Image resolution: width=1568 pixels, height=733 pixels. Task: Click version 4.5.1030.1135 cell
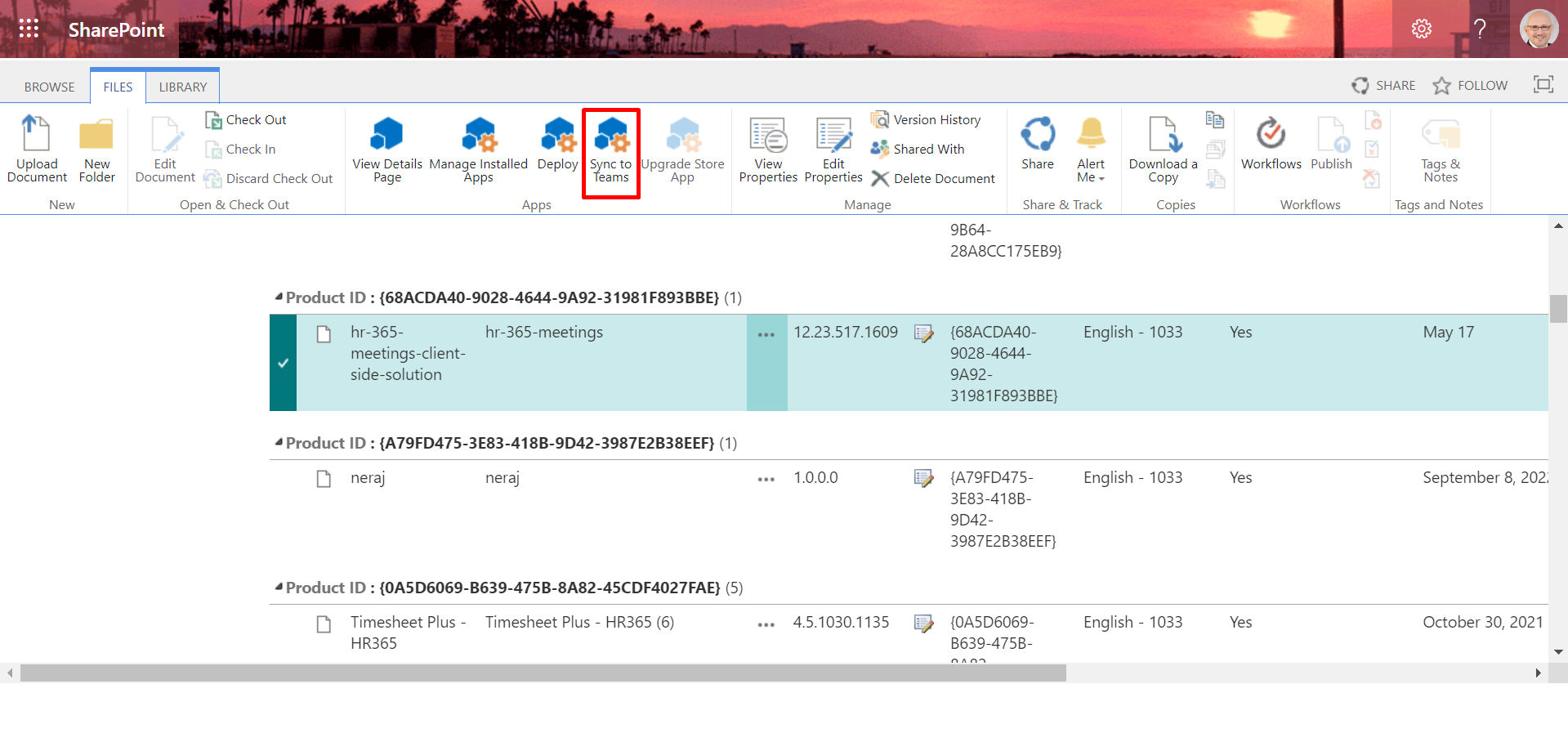841,622
